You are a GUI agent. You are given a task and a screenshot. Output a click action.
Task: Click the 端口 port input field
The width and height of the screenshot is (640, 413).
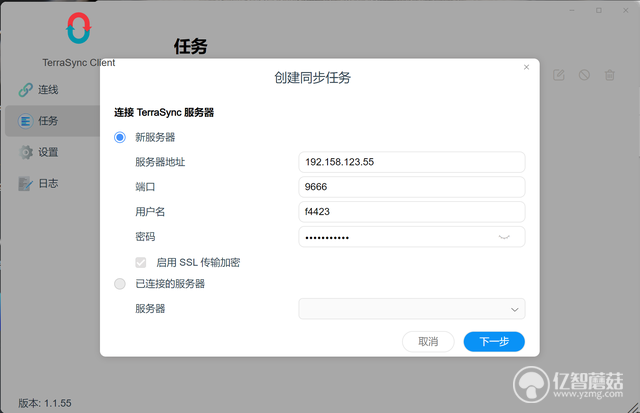(x=411, y=187)
